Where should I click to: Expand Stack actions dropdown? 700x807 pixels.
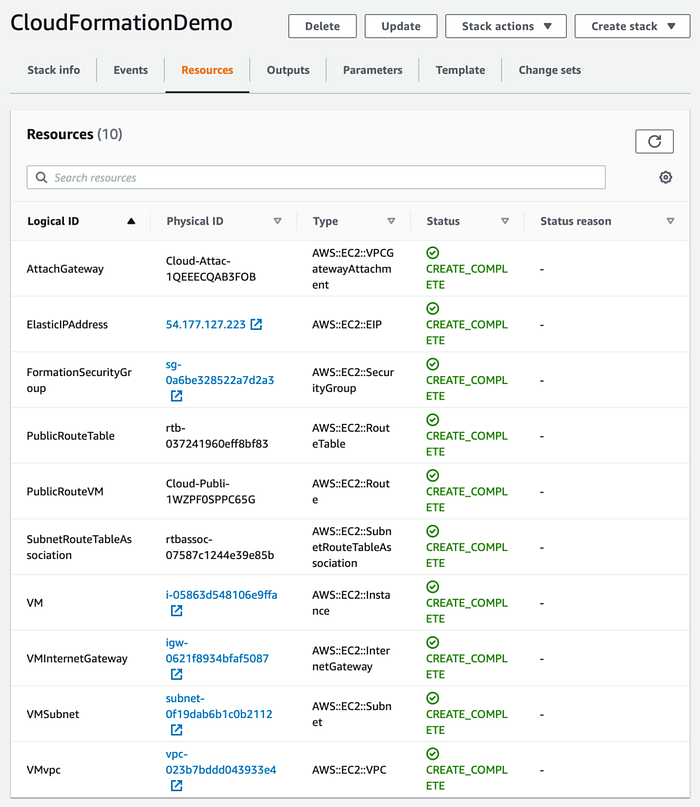click(x=506, y=26)
